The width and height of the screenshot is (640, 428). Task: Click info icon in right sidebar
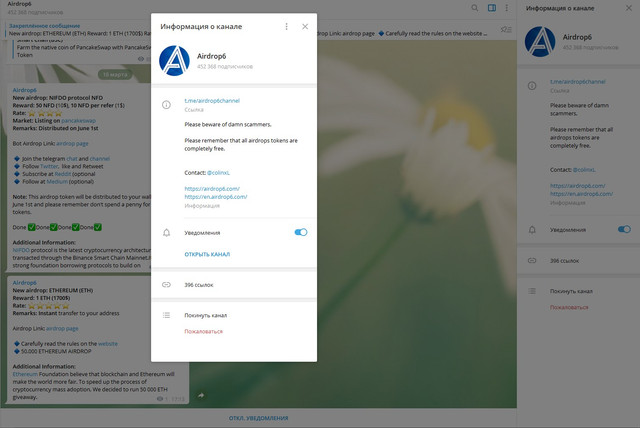point(532,86)
